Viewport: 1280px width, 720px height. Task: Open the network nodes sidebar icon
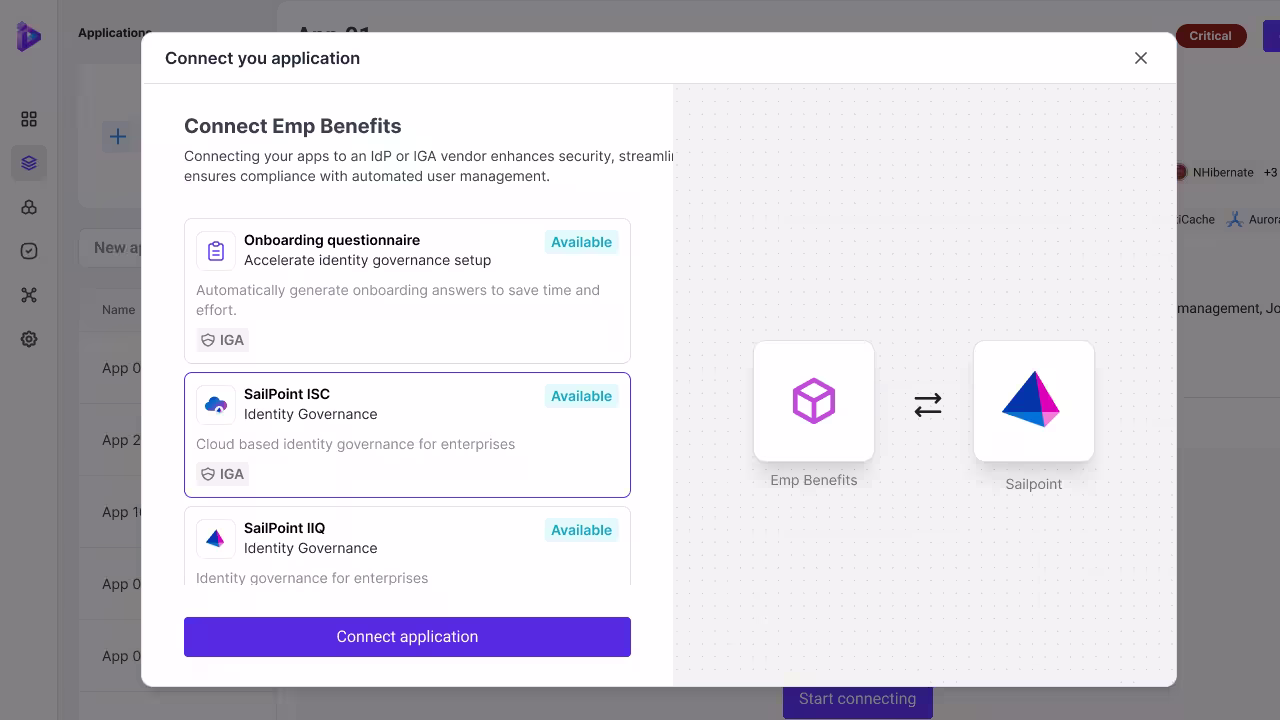point(29,295)
